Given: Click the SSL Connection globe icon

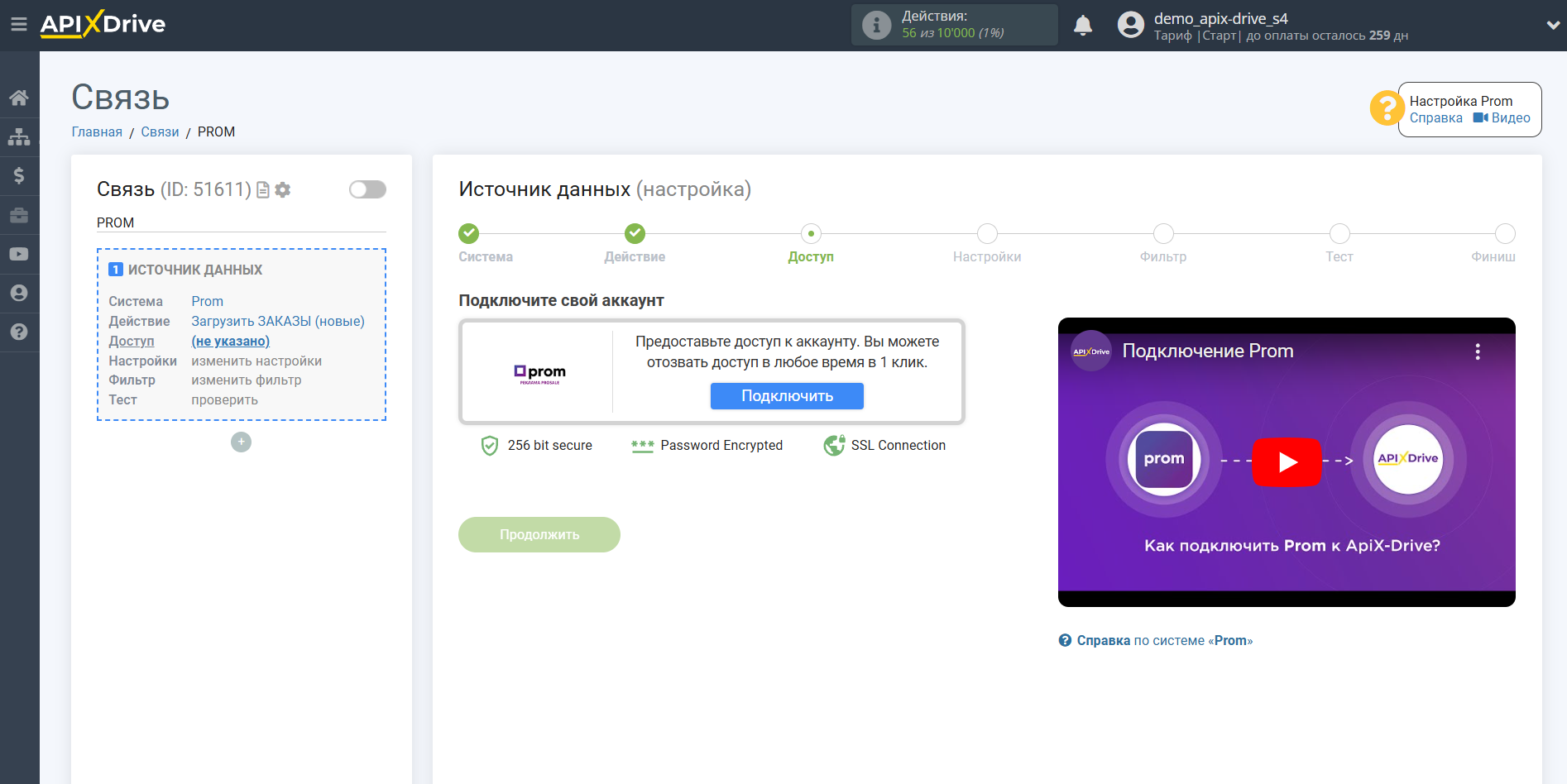Looking at the screenshot, I should click(x=834, y=445).
